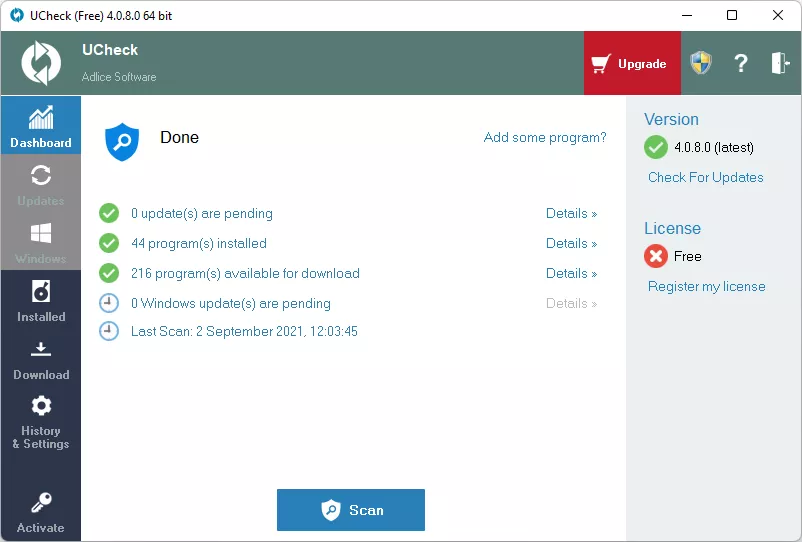Expand Details for pending updates
The width and height of the screenshot is (802, 542).
[x=571, y=213]
